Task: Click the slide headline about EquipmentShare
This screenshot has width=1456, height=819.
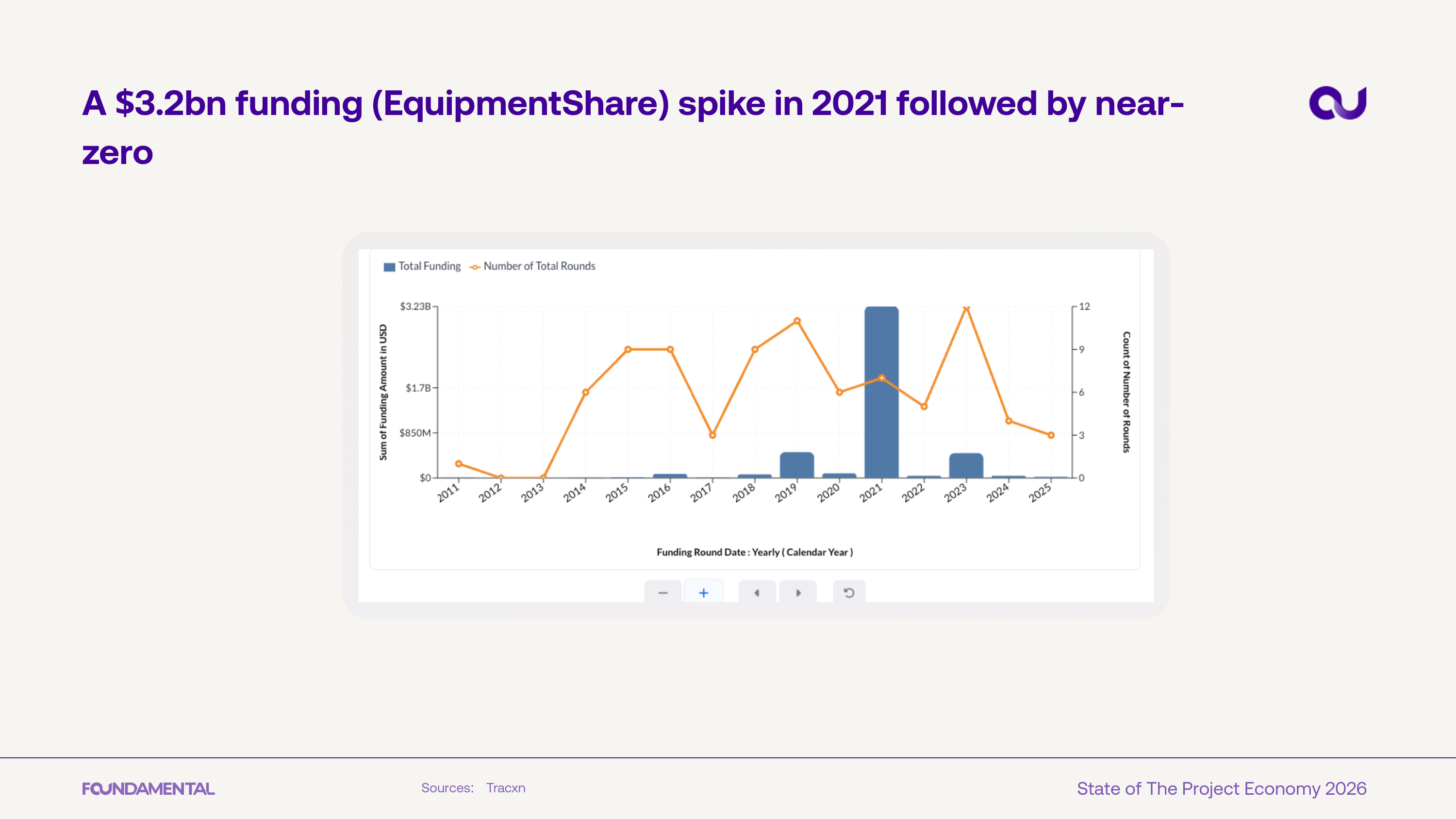Action: coord(633,128)
